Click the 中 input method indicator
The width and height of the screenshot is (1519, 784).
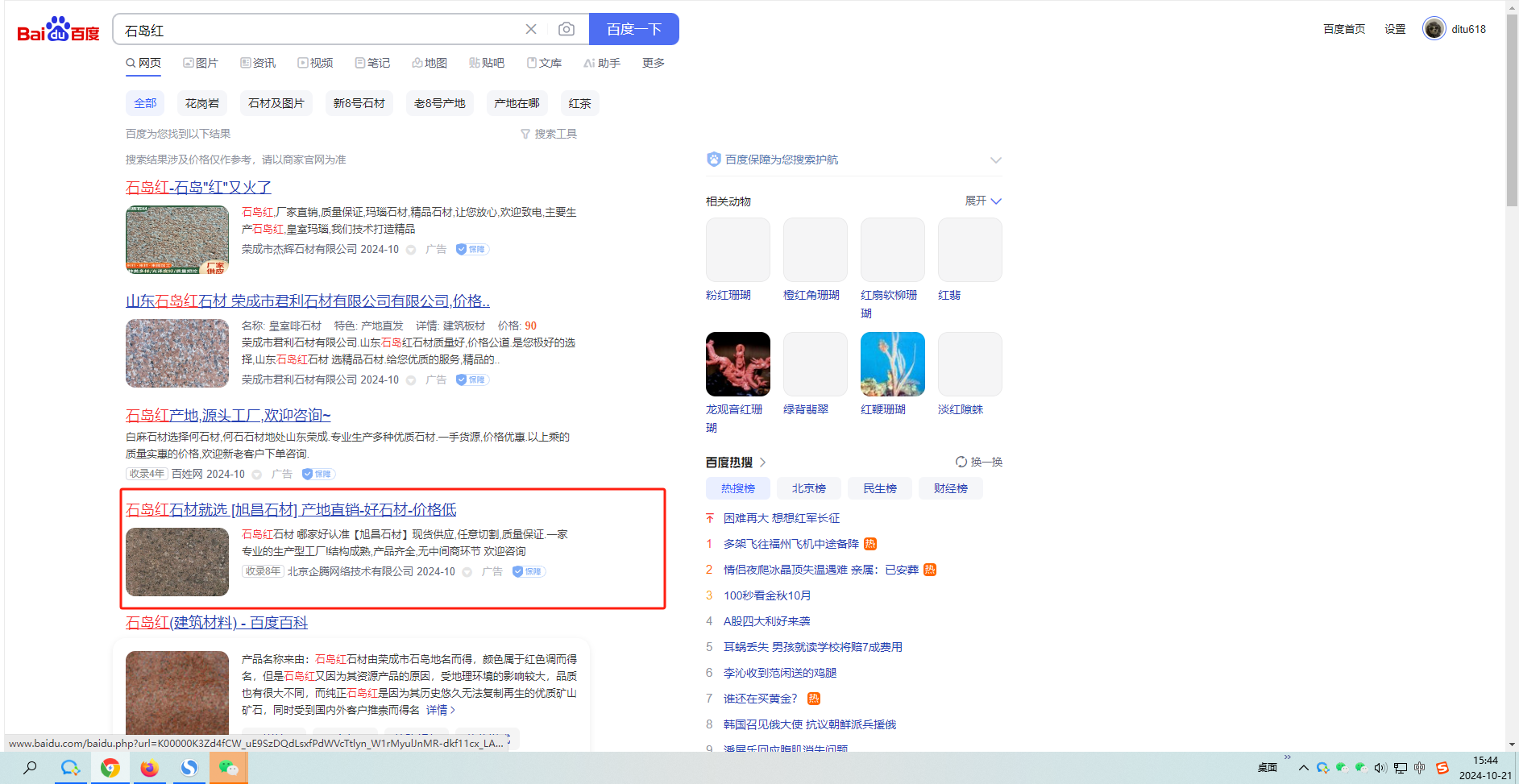[x=1419, y=768]
